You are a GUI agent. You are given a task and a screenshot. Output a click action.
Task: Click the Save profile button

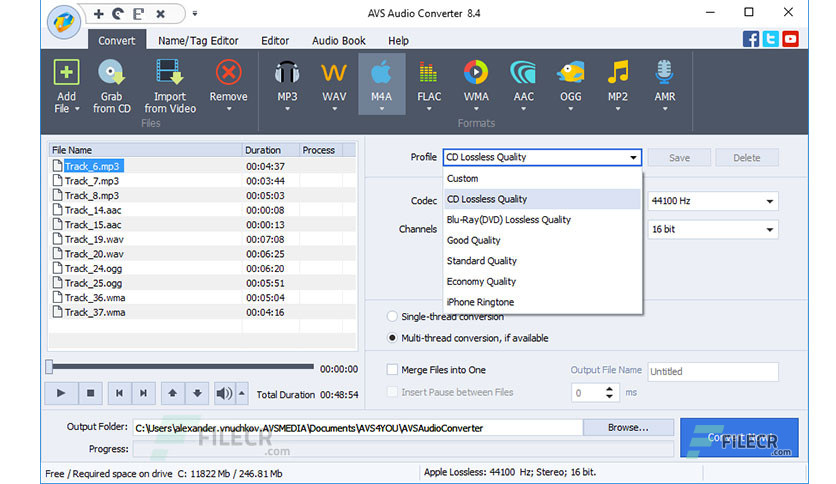pos(679,158)
